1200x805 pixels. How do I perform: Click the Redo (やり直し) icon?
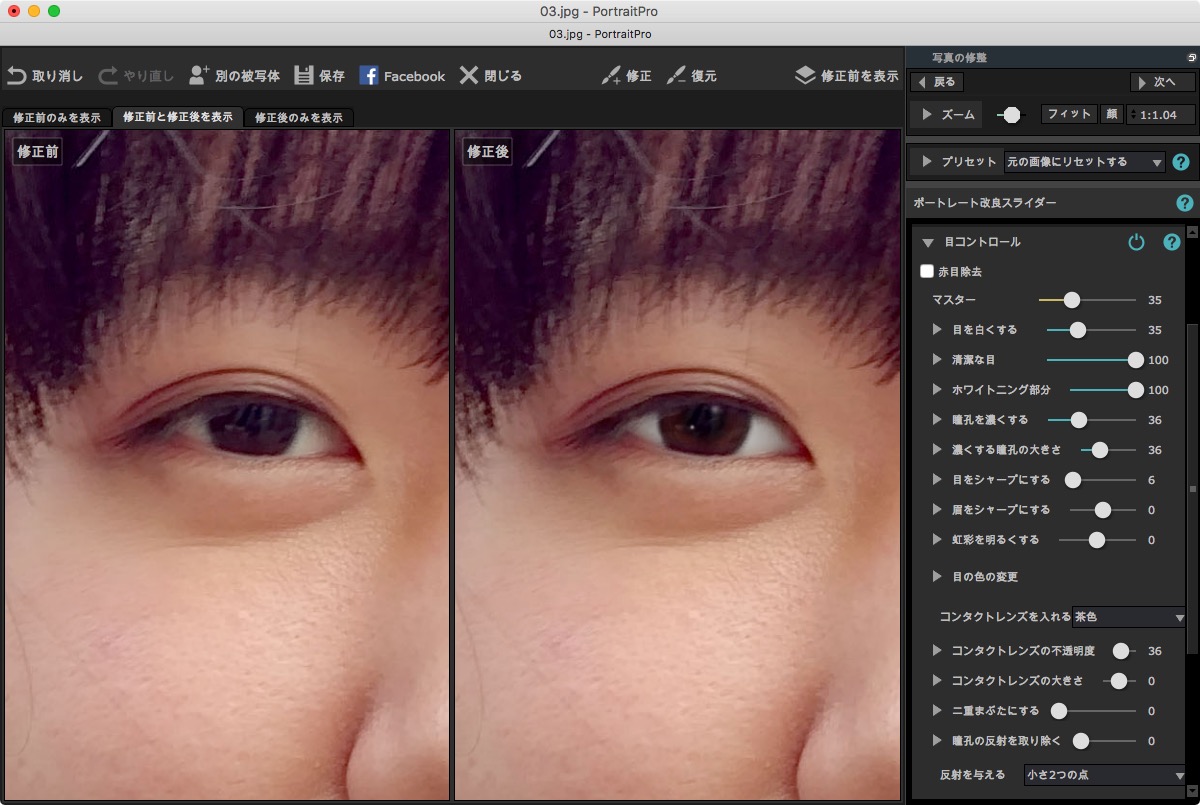click(x=108, y=76)
